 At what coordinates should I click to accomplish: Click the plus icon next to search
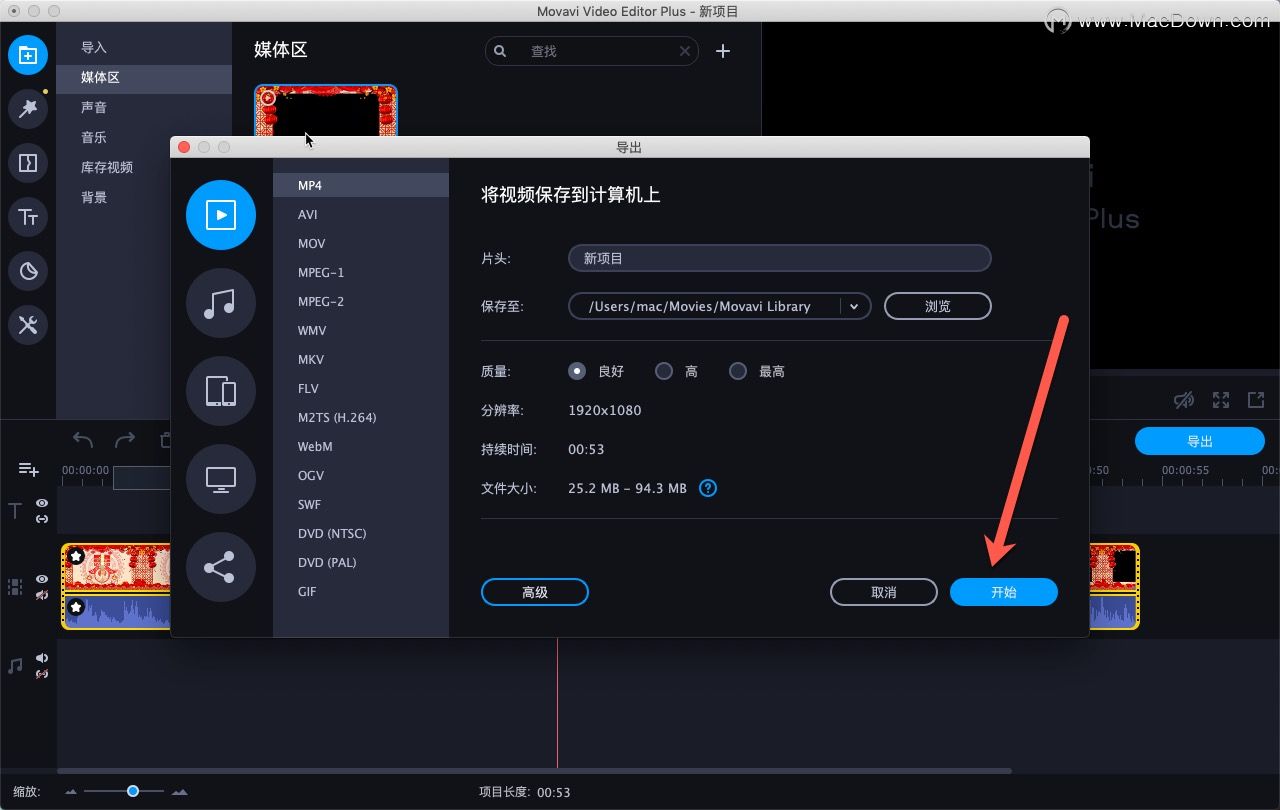tap(723, 51)
